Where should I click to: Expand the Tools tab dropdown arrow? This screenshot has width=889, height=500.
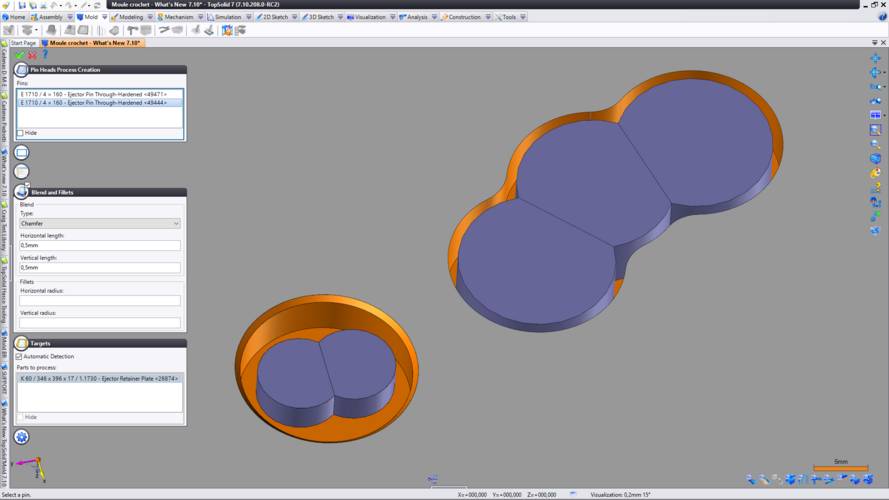click(x=522, y=17)
